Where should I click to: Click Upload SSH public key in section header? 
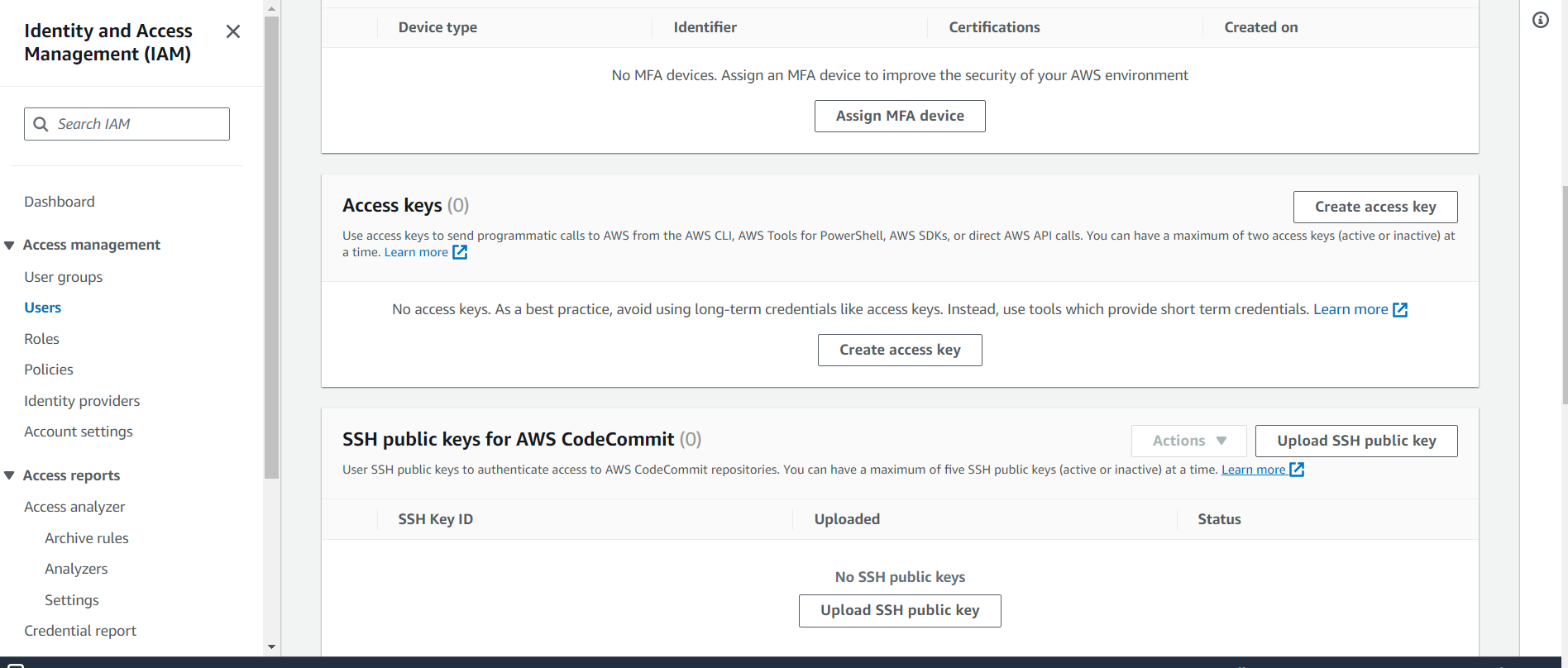(x=1356, y=441)
